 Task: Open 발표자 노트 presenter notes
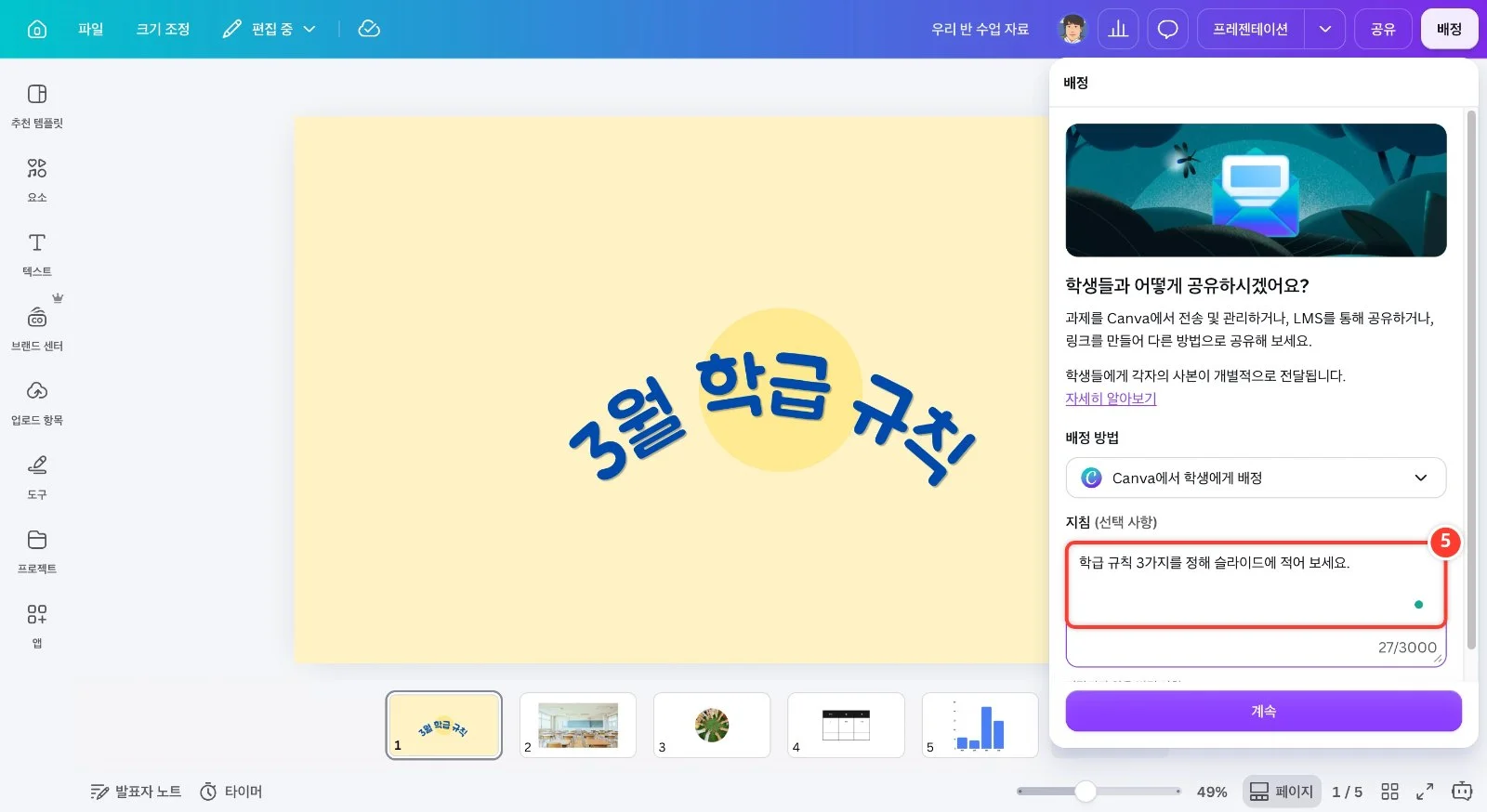coord(136,792)
